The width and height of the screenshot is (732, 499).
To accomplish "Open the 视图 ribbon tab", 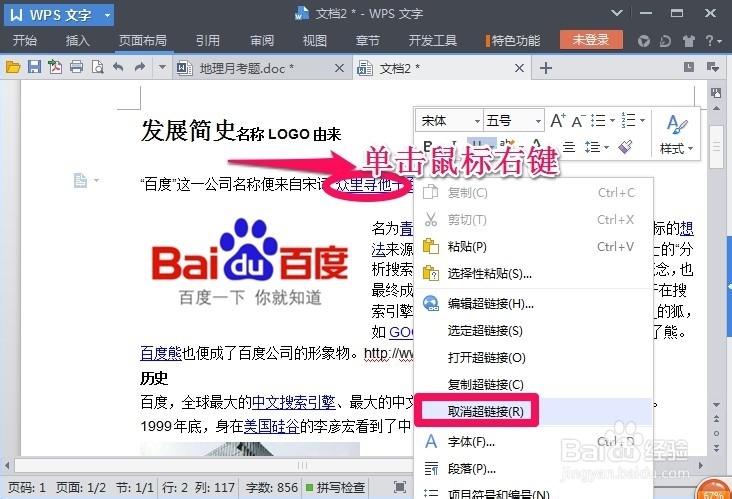I will (x=315, y=41).
